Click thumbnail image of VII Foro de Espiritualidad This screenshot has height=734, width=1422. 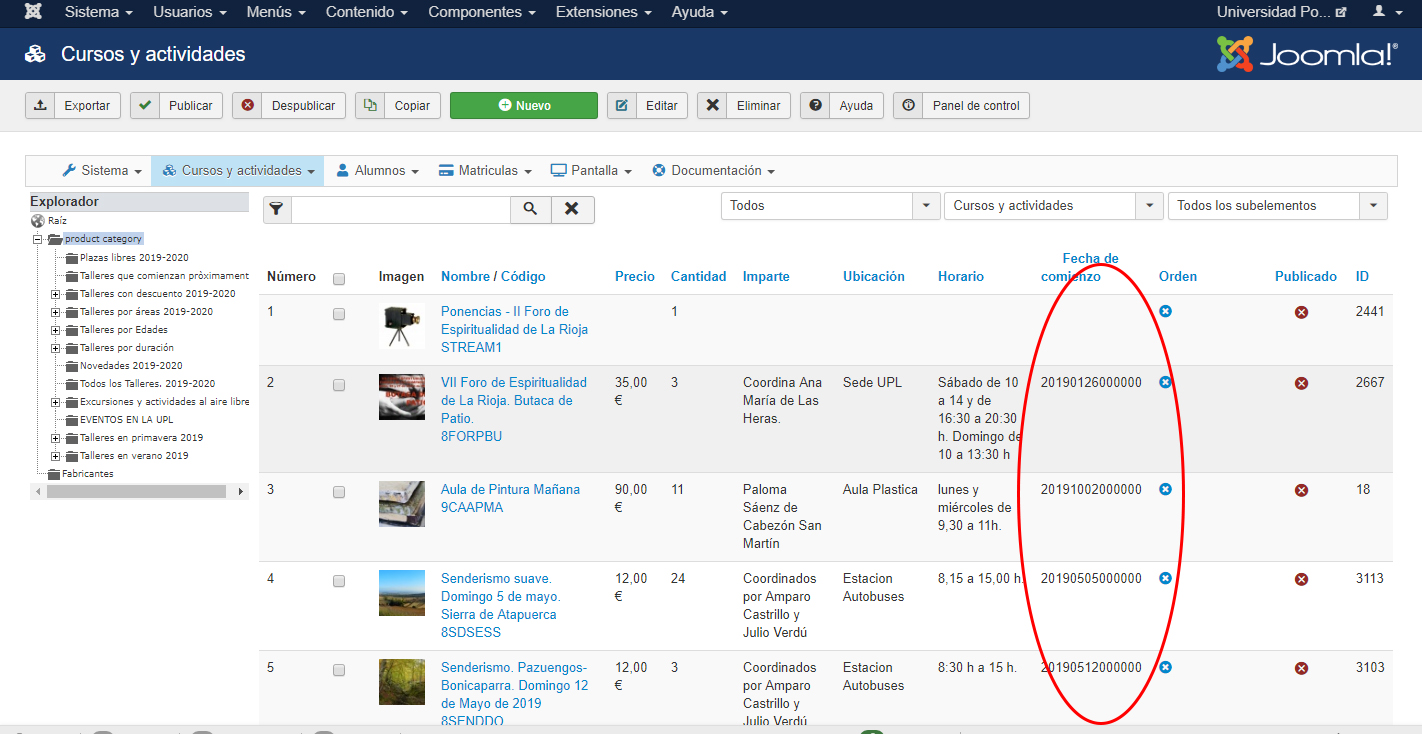point(401,397)
